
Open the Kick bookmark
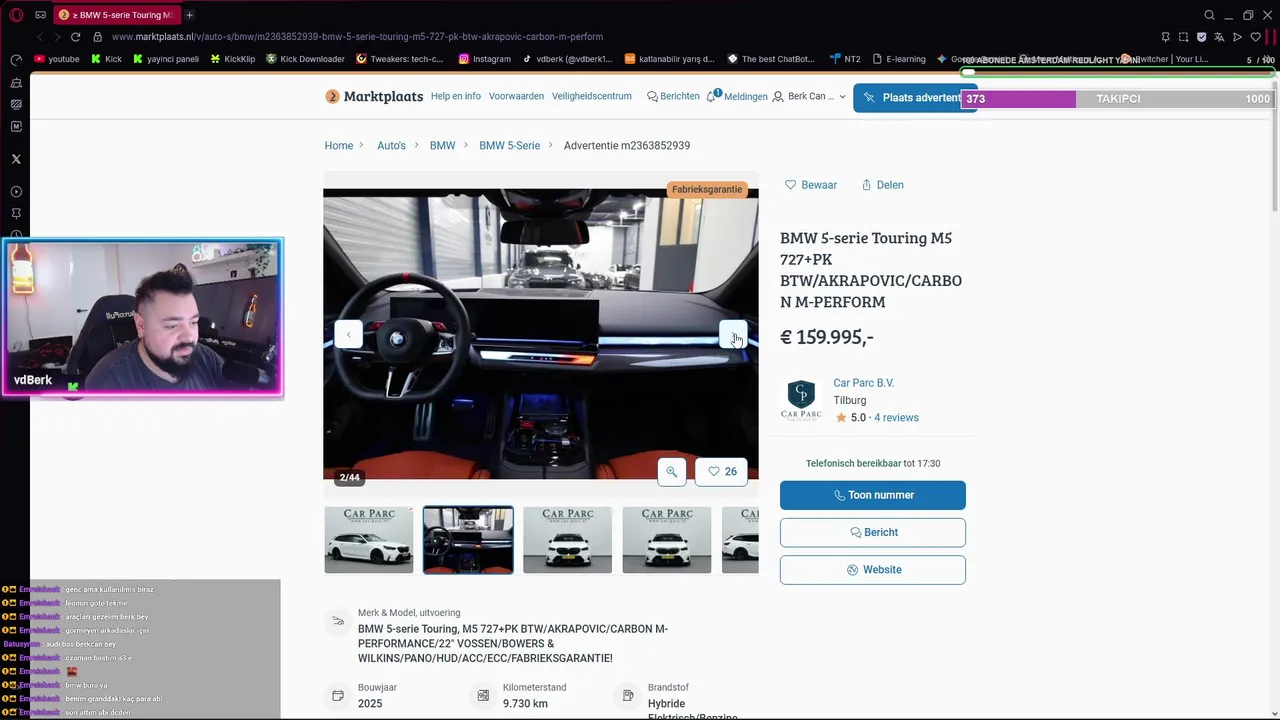click(106, 59)
